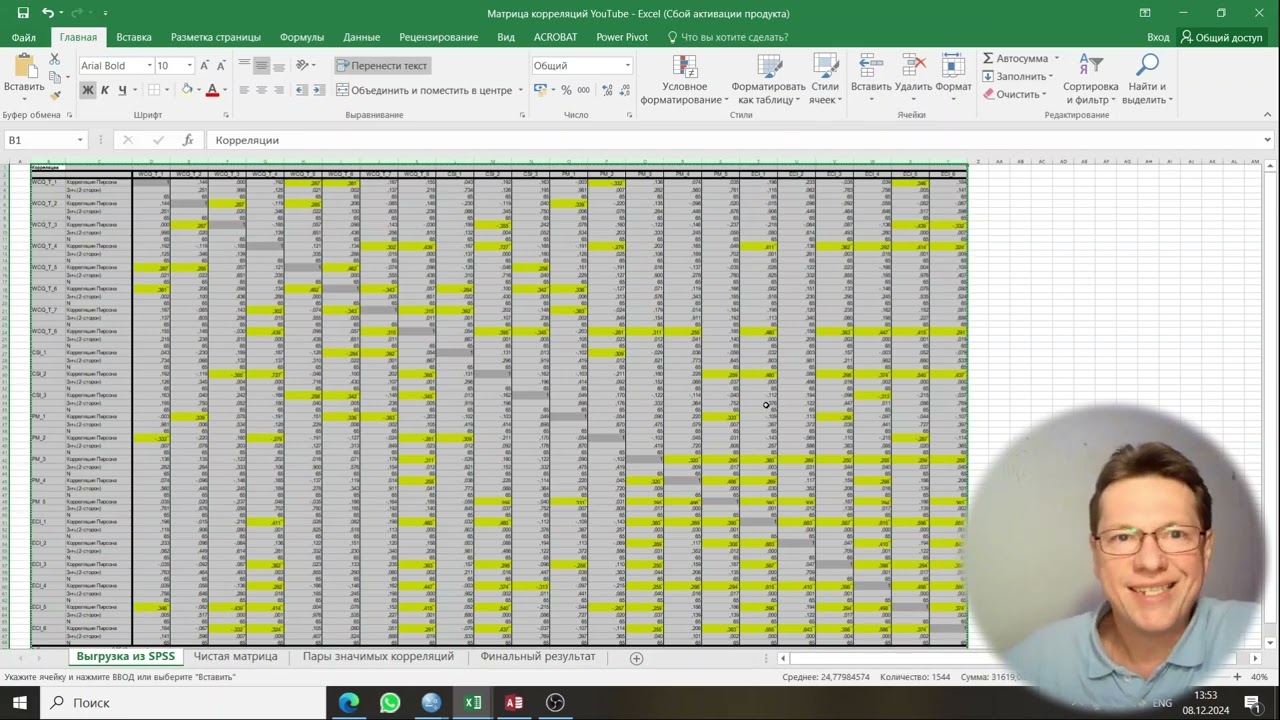Screen dimensions: 1280x720
Task: Decrease indent
Action: pos(301,90)
